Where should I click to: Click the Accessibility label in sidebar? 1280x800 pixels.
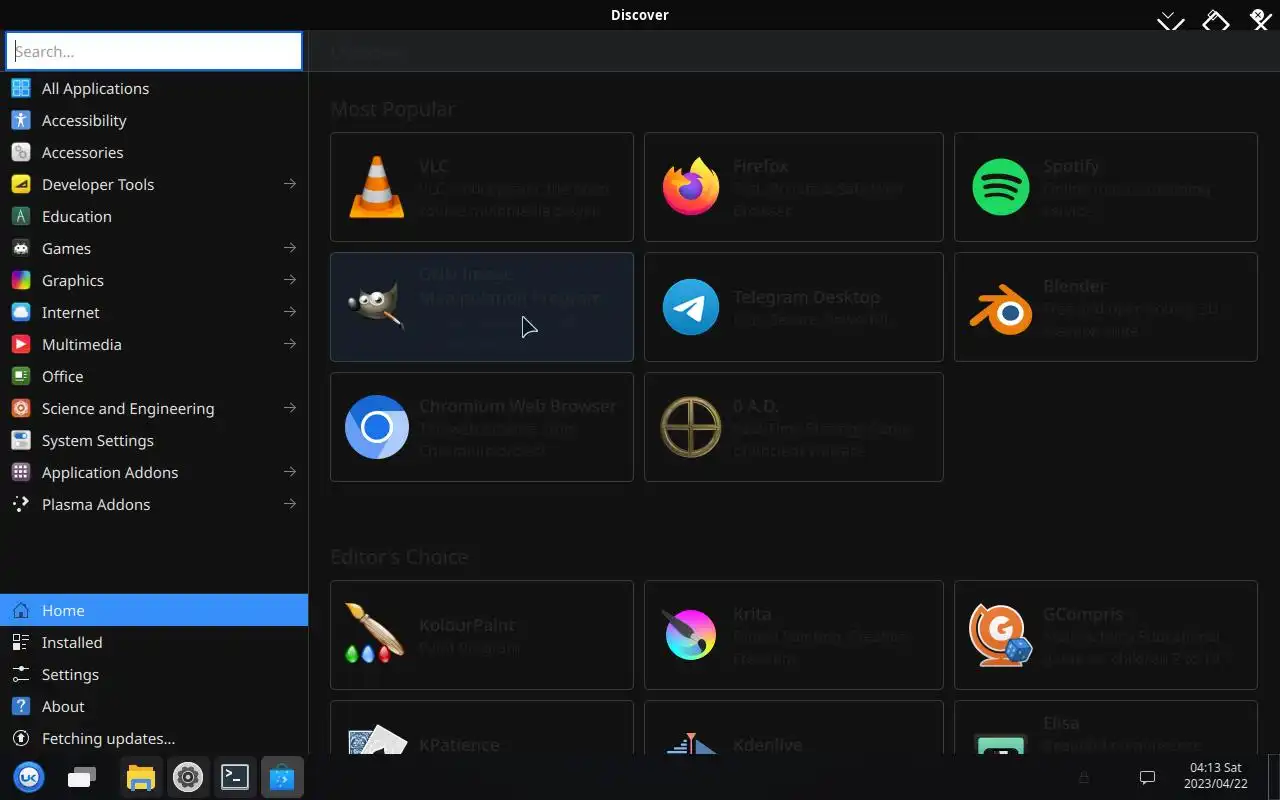point(84,120)
